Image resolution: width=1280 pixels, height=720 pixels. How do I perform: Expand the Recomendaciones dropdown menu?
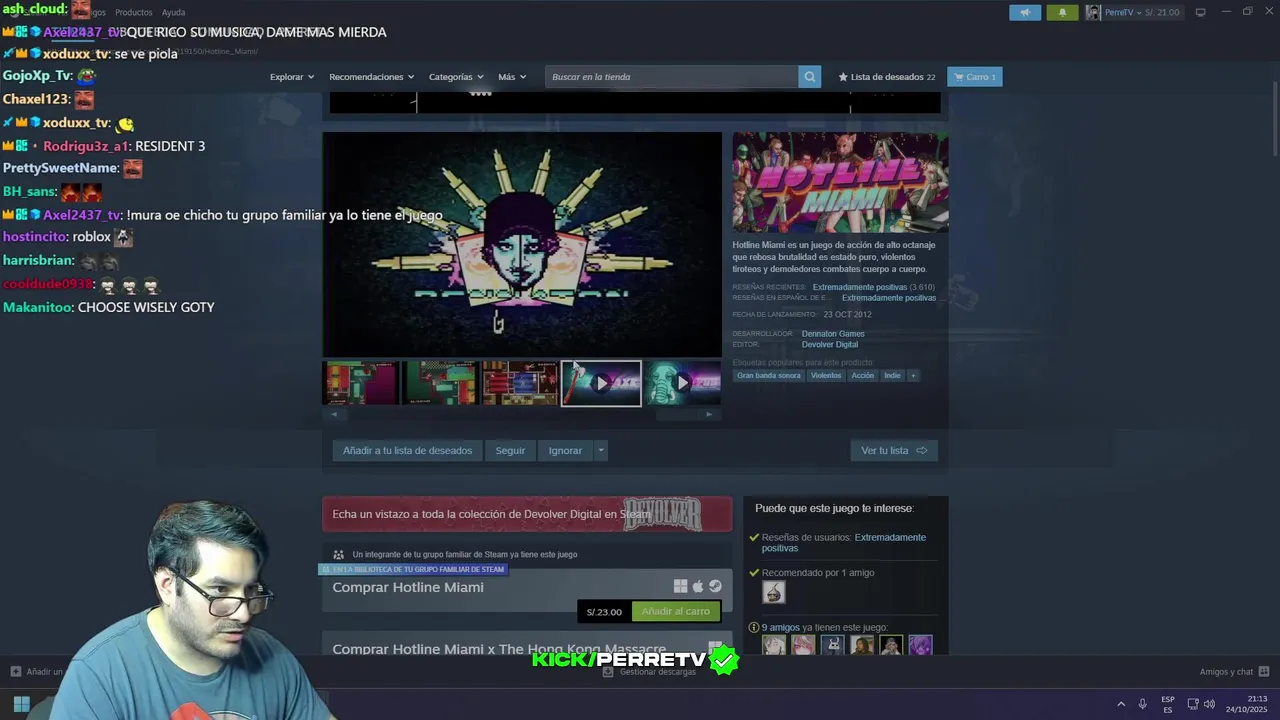[372, 77]
